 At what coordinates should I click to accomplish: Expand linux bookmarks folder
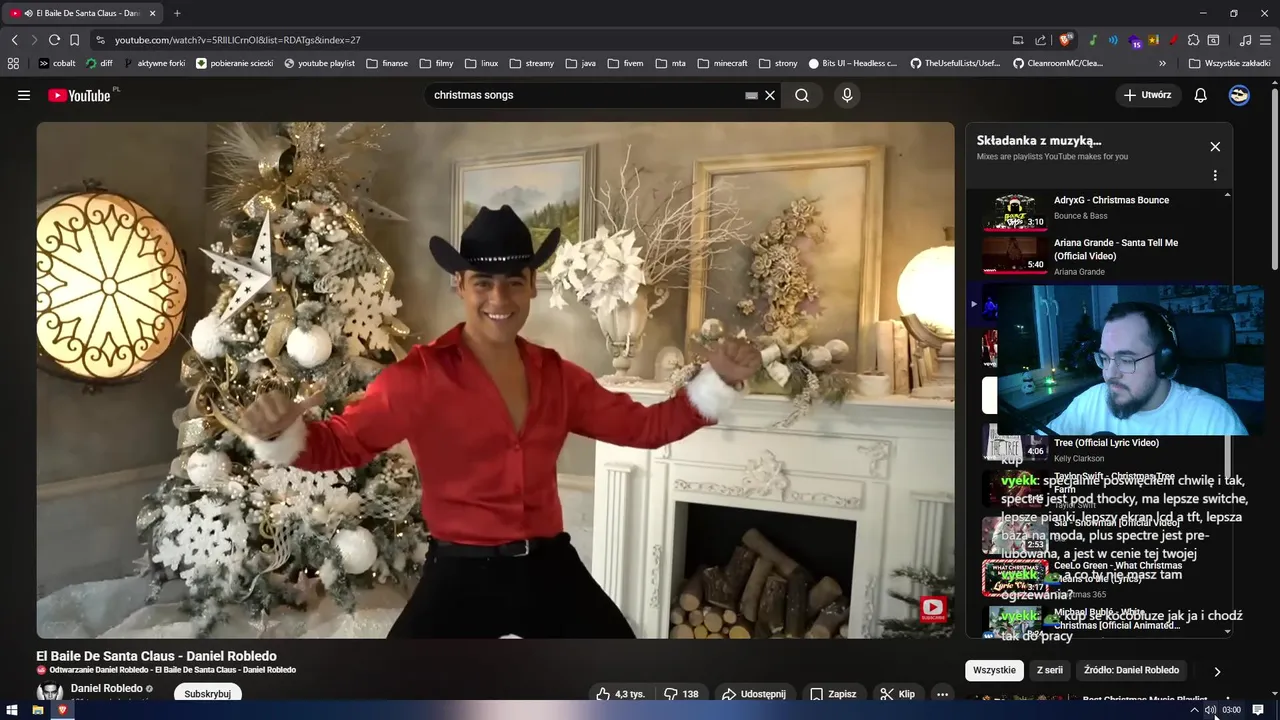click(481, 63)
